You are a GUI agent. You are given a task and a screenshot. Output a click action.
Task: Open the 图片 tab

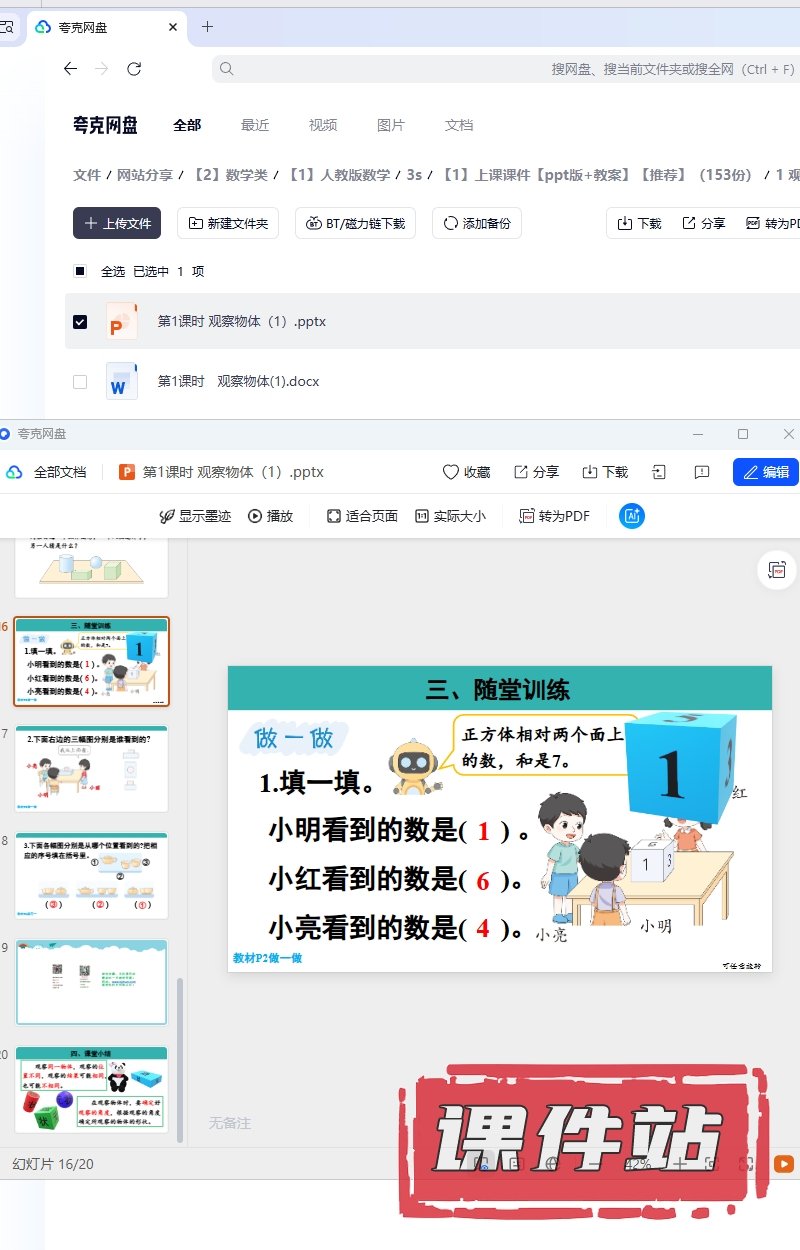391,125
